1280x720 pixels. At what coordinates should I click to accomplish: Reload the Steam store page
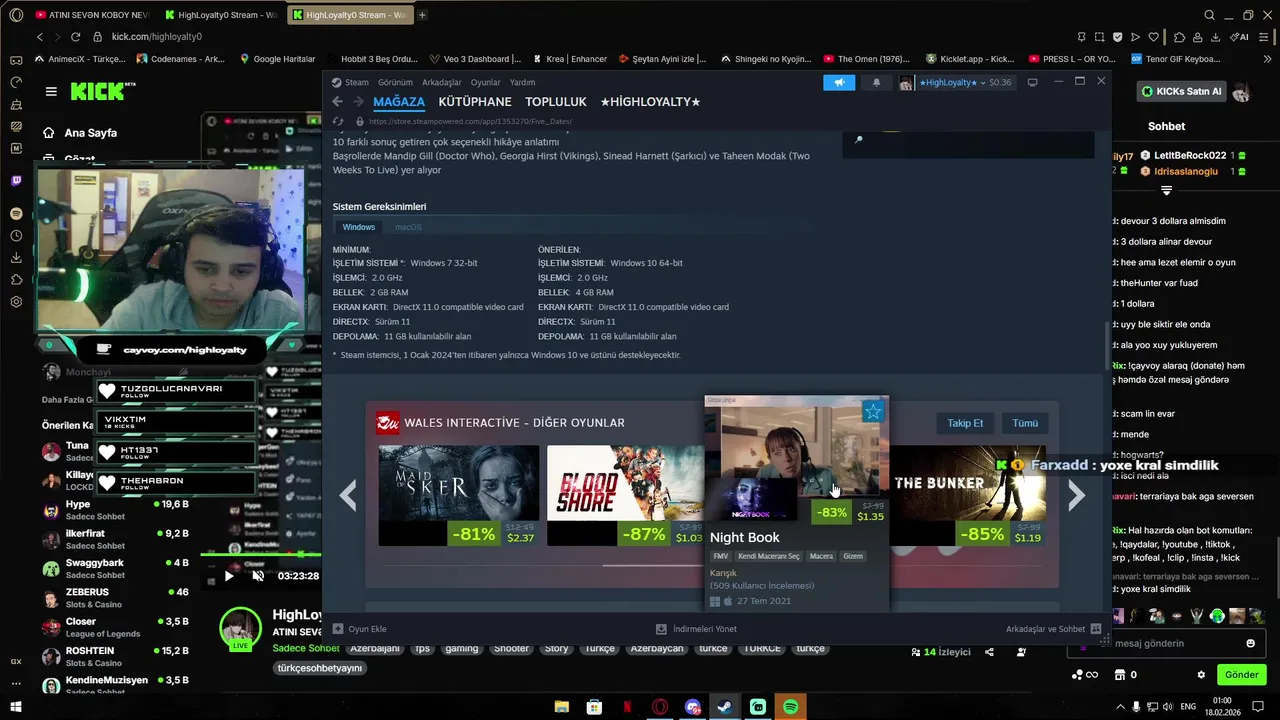pyautogui.click(x=338, y=121)
